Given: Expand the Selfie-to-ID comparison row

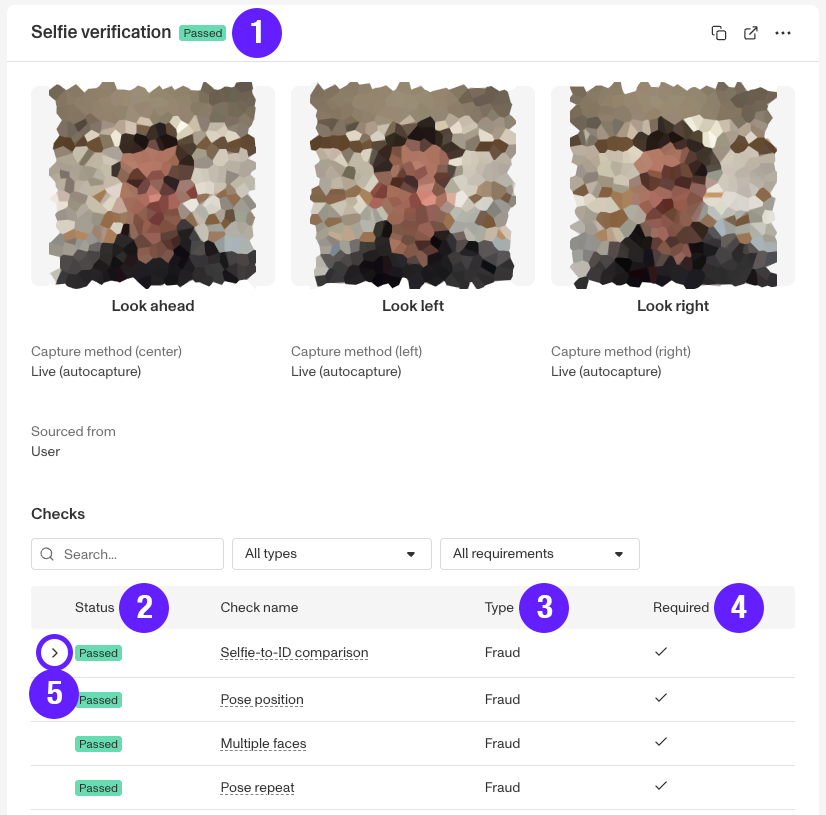Looking at the screenshot, I should [x=54, y=653].
